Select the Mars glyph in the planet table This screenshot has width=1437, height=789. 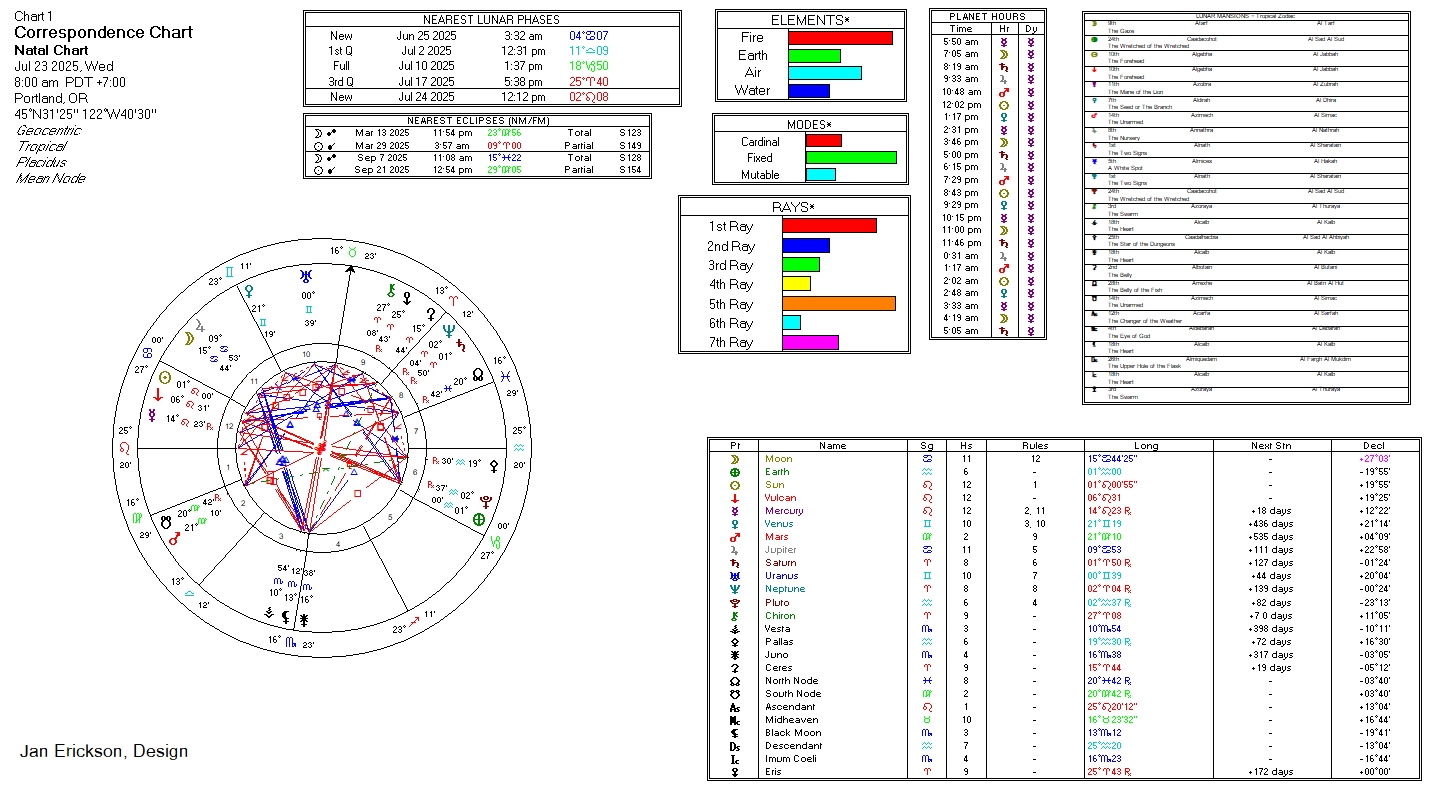tap(735, 537)
